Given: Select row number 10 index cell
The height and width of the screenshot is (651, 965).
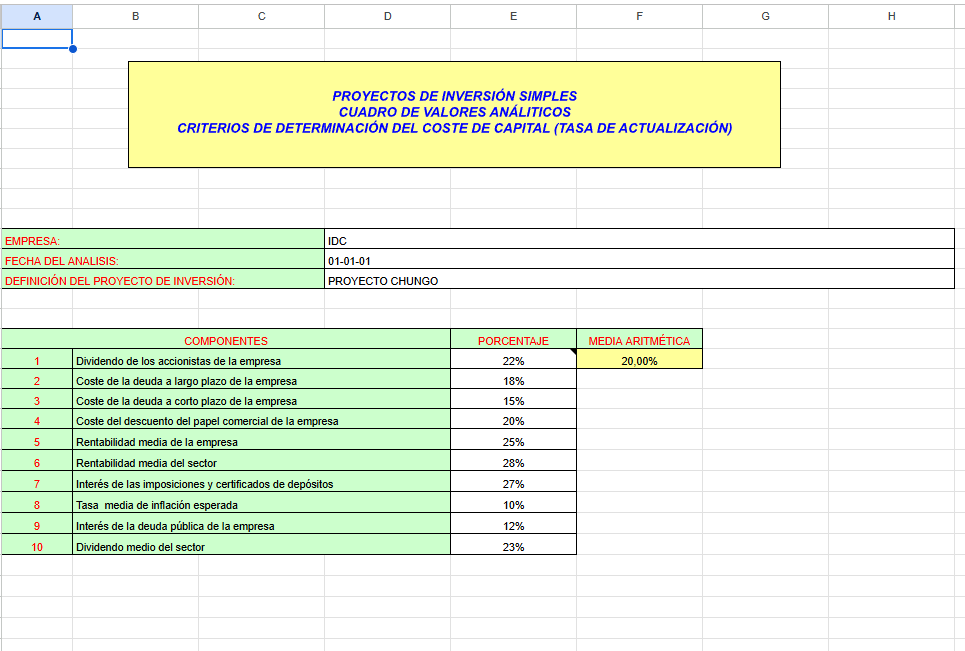Looking at the screenshot, I should point(37,547).
